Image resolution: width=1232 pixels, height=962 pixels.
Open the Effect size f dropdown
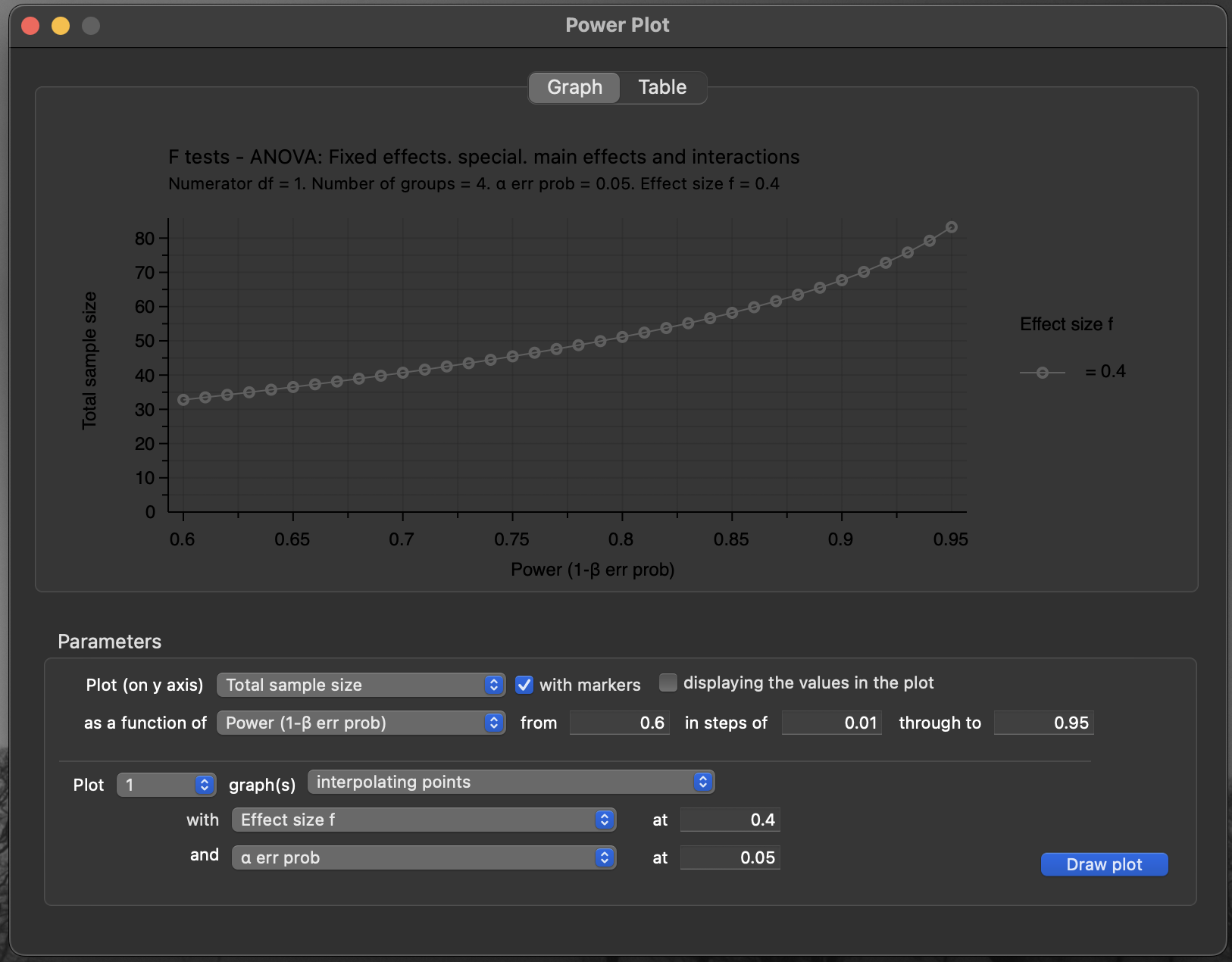point(424,820)
